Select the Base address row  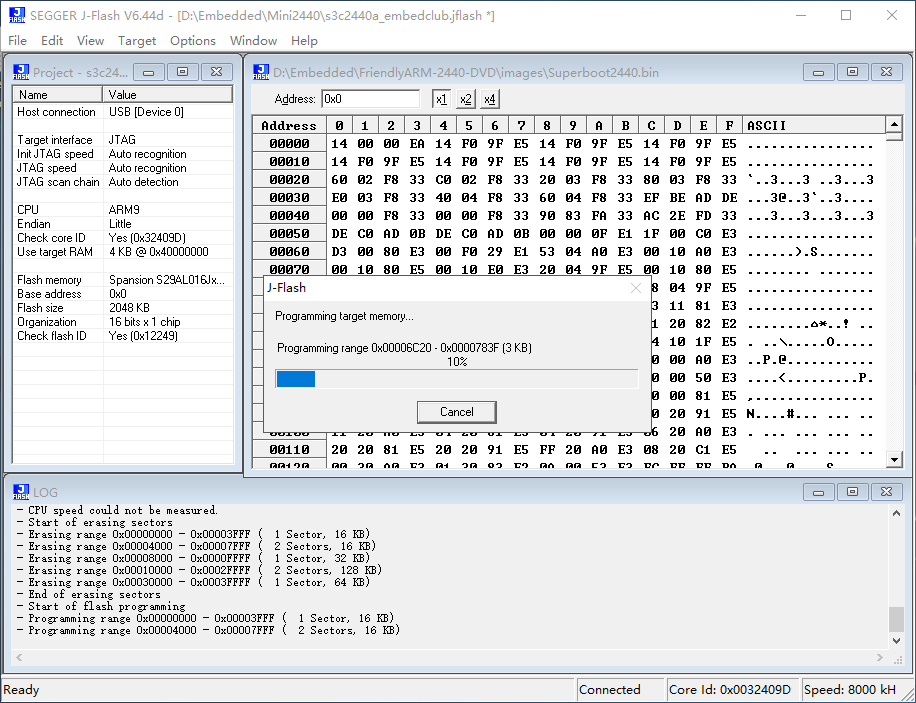pyautogui.click(x=123, y=294)
